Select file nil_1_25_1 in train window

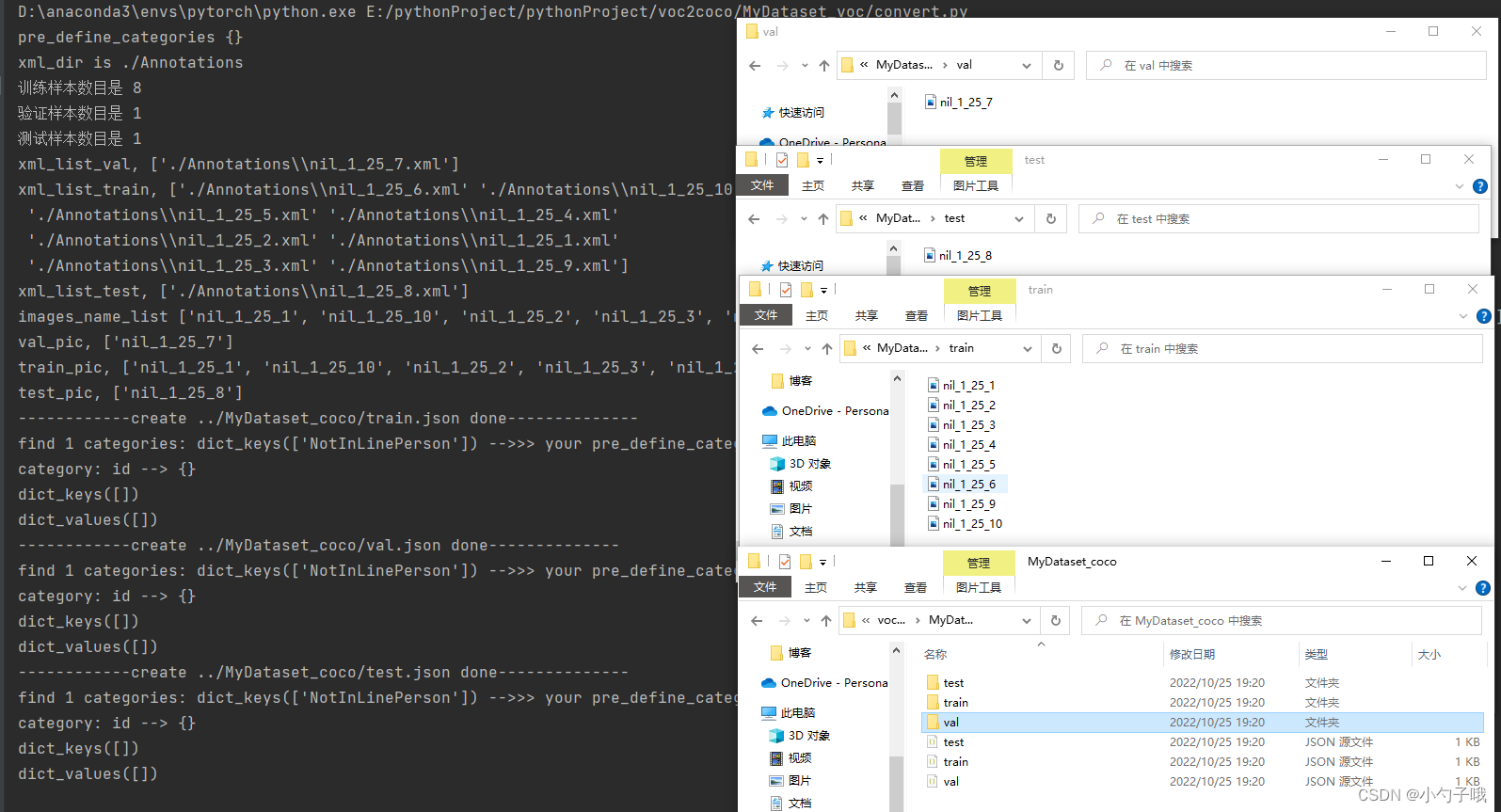pyautogui.click(x=961, y=386)
